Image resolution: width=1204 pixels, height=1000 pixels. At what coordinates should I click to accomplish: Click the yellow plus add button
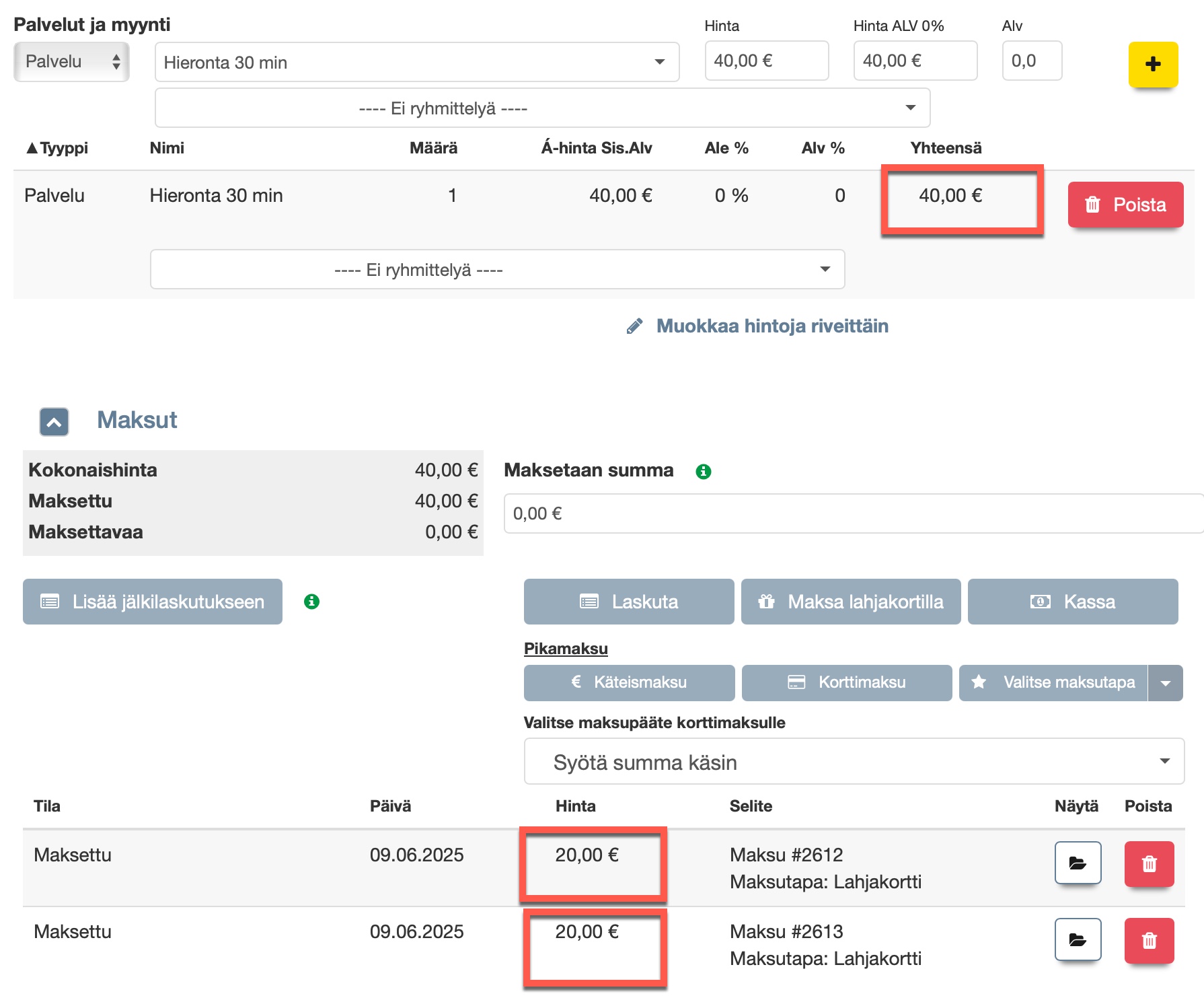pos(1153,65)
